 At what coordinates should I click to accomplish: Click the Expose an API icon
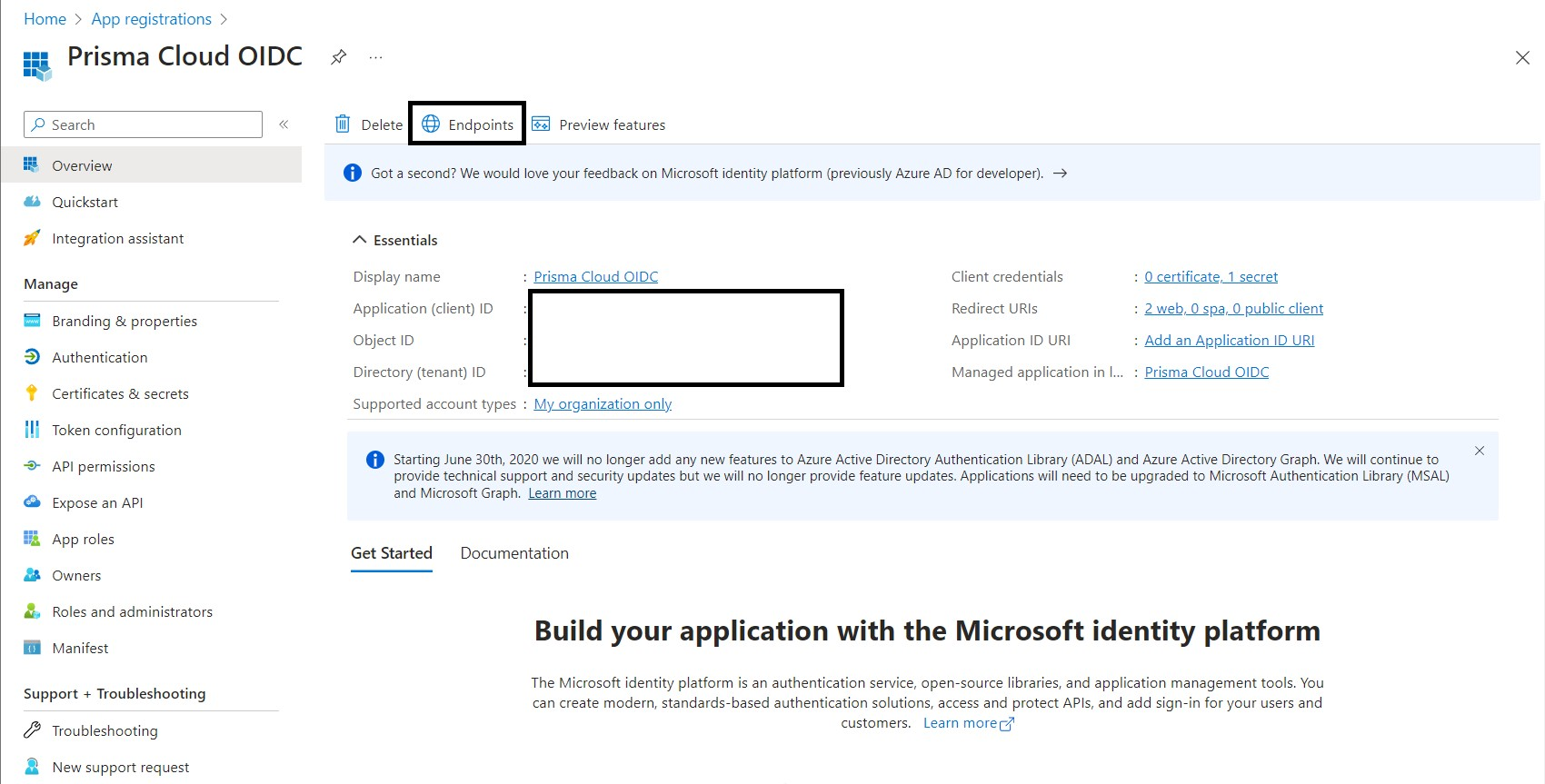32,502
